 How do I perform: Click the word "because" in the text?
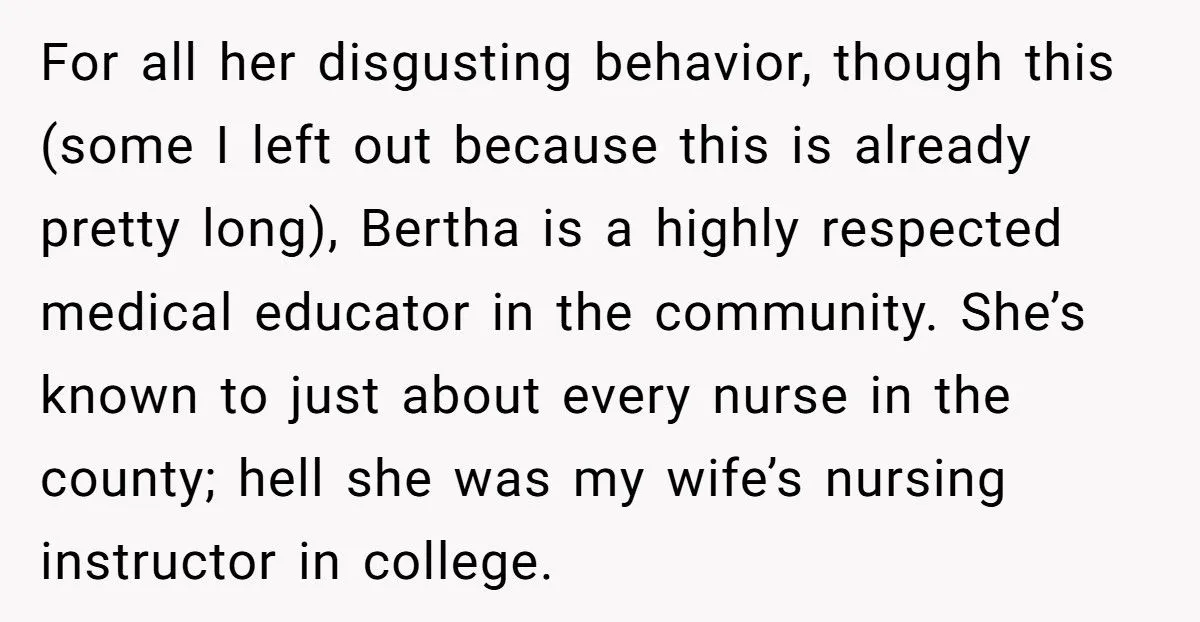[558, 149]
